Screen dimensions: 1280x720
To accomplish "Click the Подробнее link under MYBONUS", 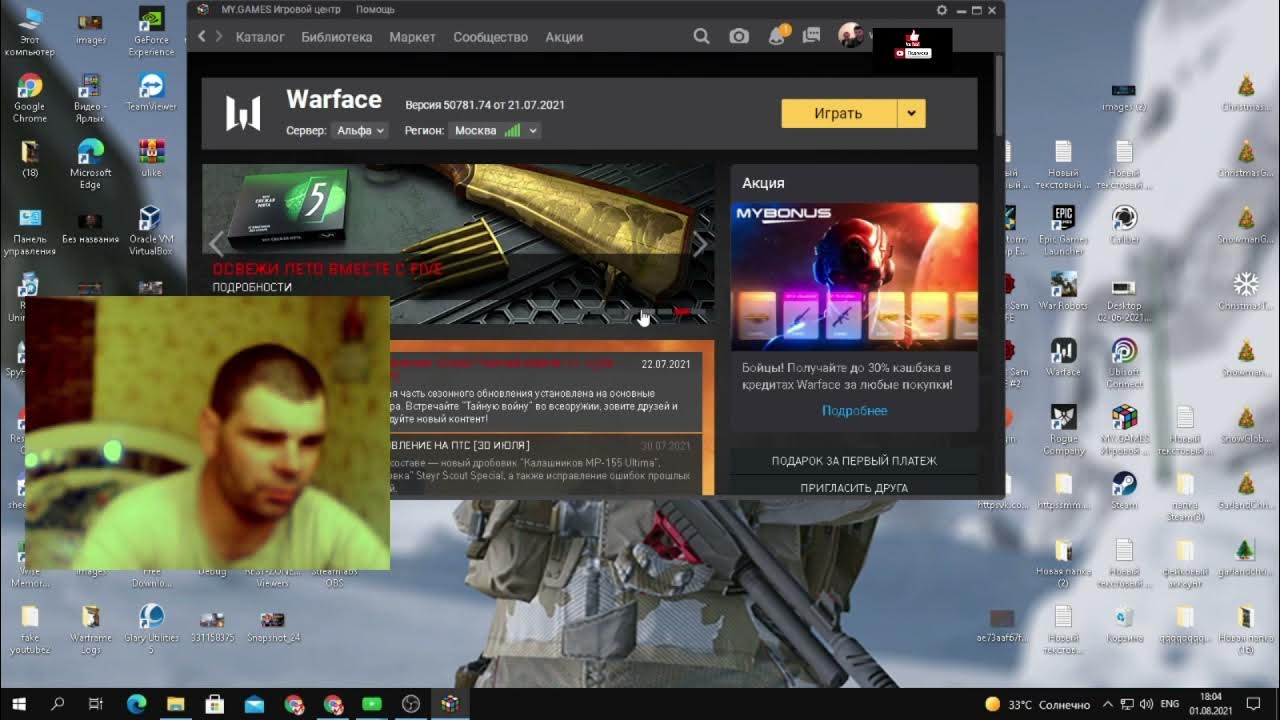I will [x=854, y=411].
